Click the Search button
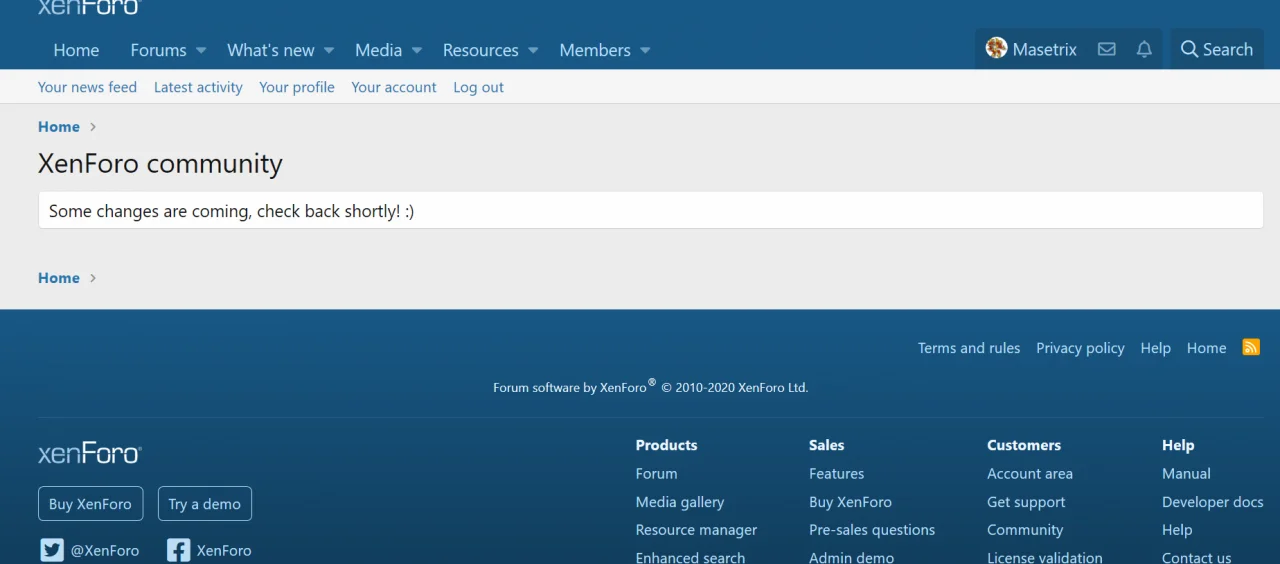The width and height of the screenshot is (1280, 564). [x=1217, y=49]
